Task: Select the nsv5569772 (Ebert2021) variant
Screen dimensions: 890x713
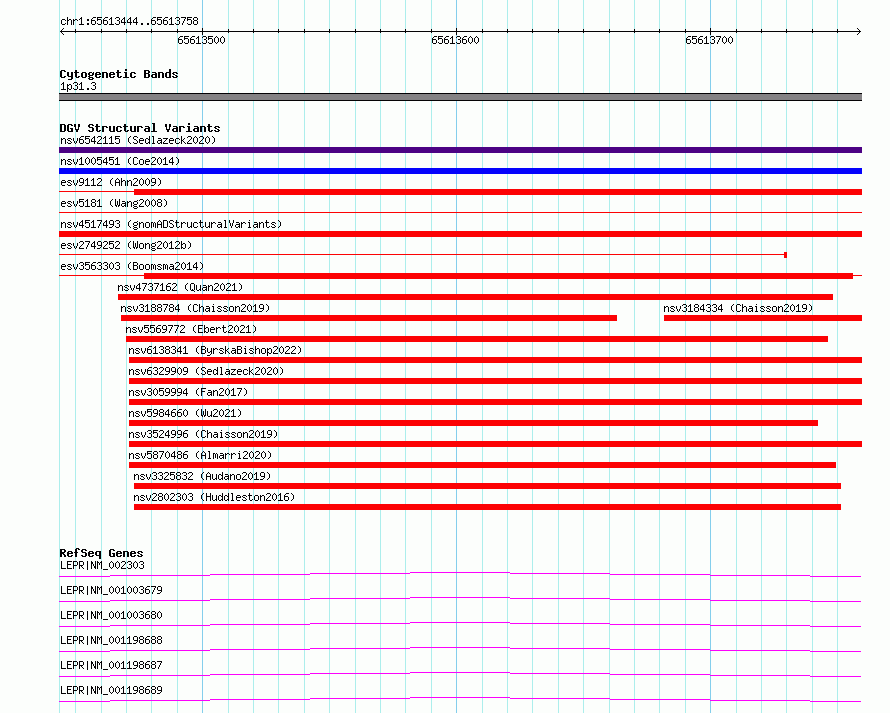Action: pyautogui.click(x=191, y=329)
